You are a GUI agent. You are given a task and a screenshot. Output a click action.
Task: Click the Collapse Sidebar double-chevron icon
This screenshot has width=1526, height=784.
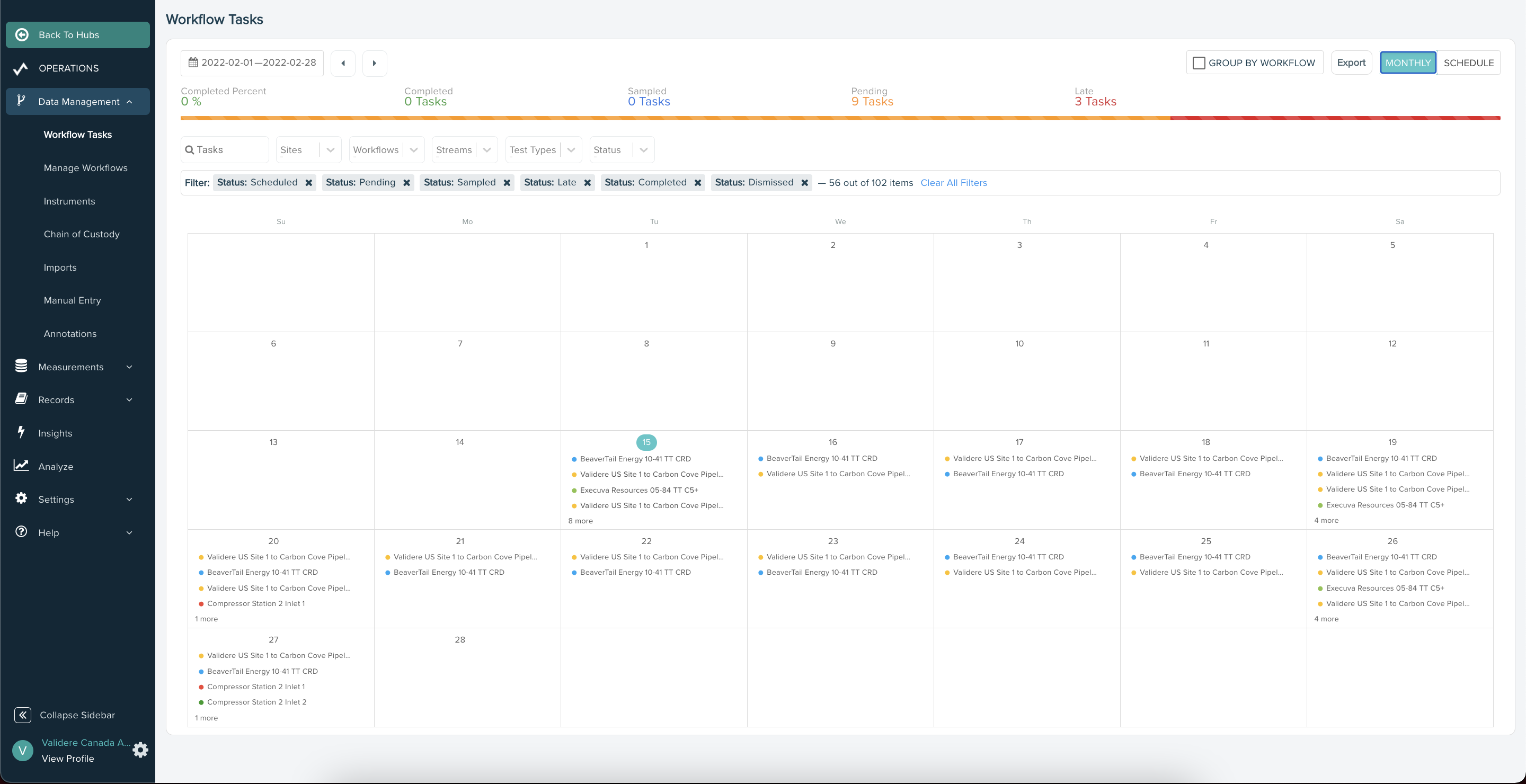tap(22, 715)
